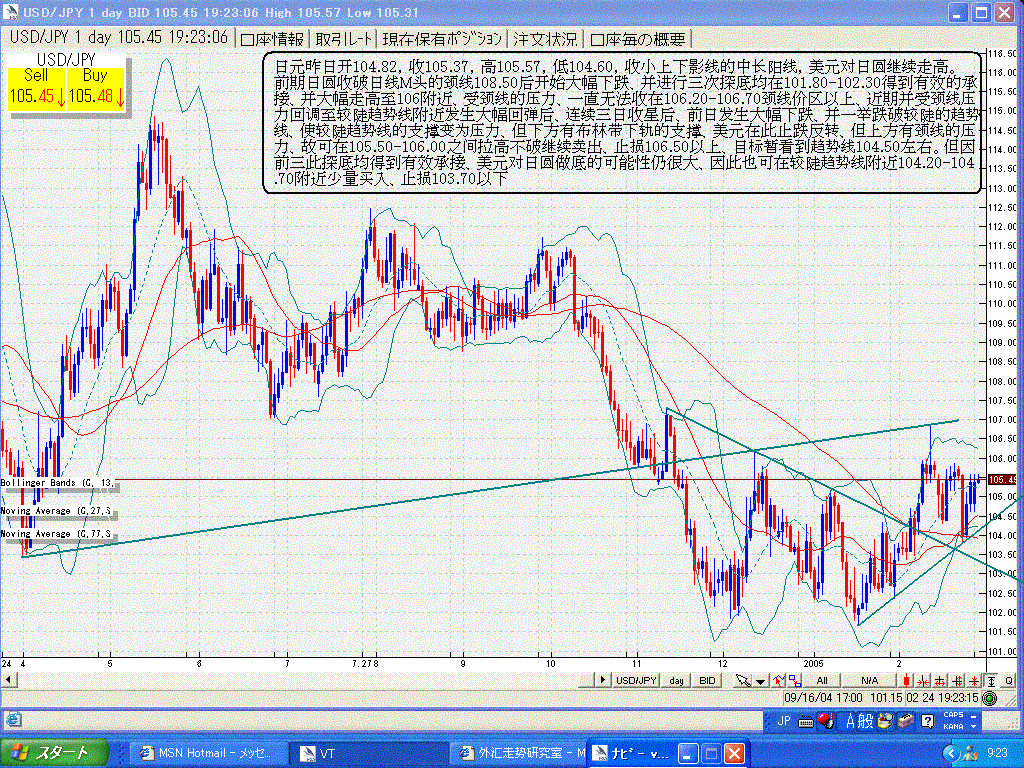Viewport: 1024px width, 768px height.
Task: Open the 取引レート tab
Action: click(344, 39)
